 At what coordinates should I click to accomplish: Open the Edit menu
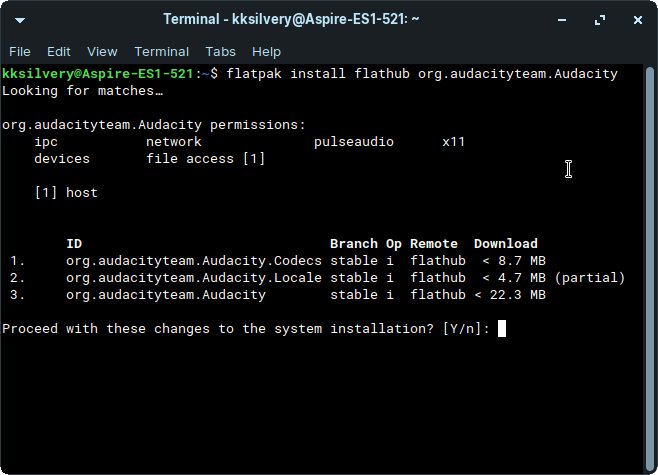59,51
